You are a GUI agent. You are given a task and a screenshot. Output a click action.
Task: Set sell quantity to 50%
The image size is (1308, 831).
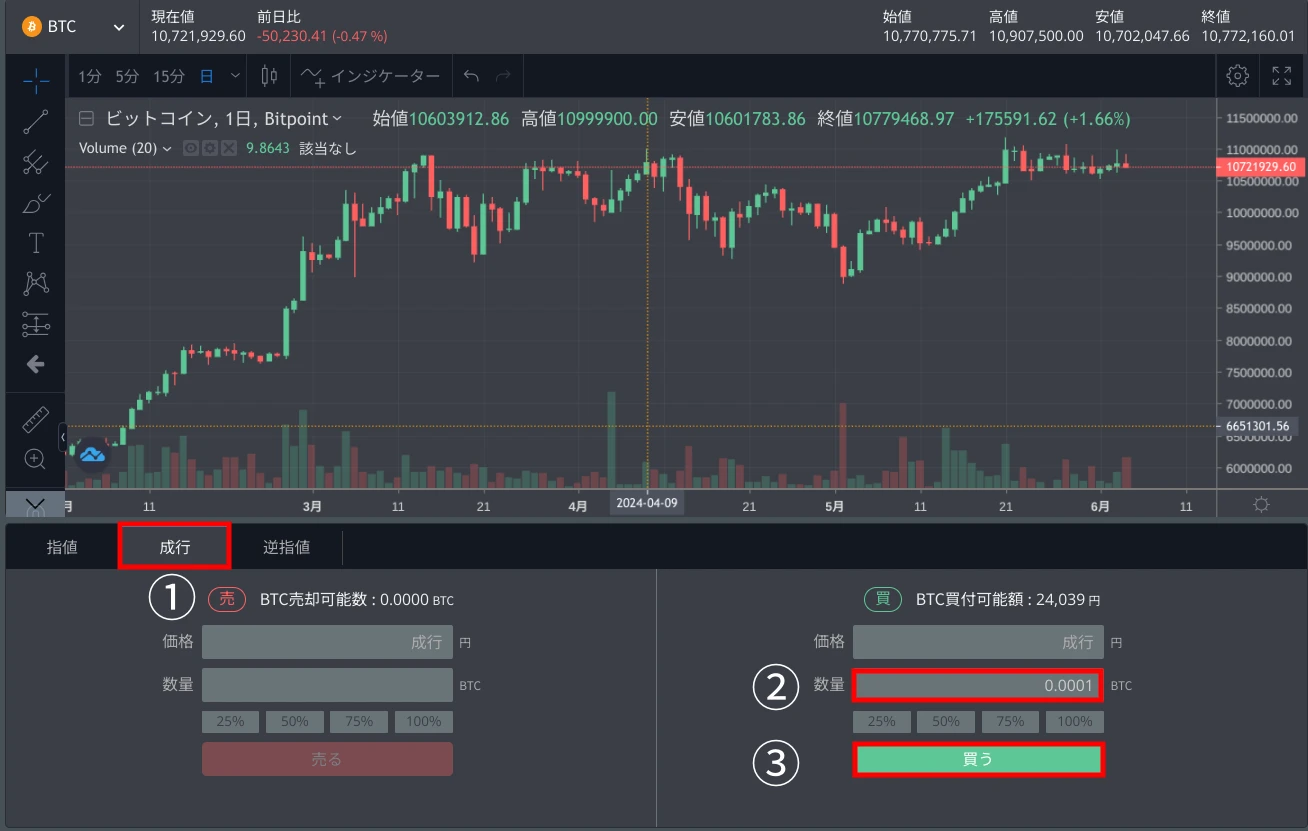click(x=294, y=721)
